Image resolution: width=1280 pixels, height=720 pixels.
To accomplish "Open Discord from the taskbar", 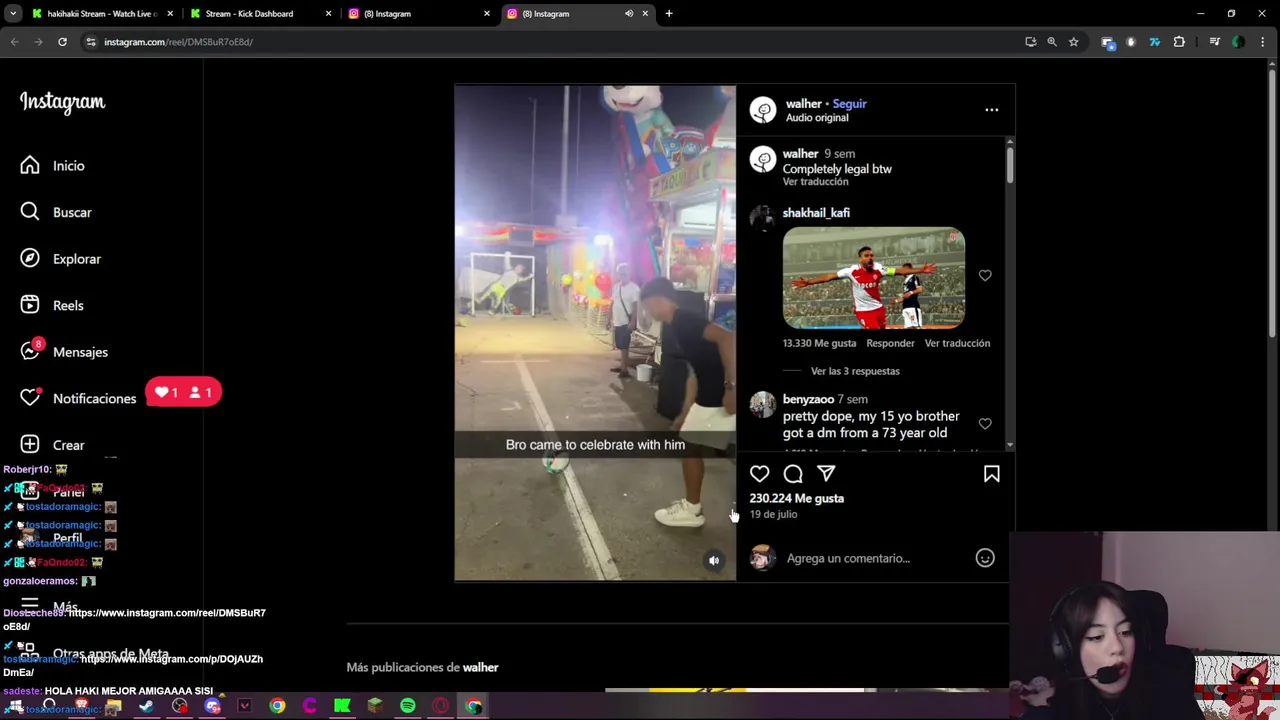I will click(212, 706).
